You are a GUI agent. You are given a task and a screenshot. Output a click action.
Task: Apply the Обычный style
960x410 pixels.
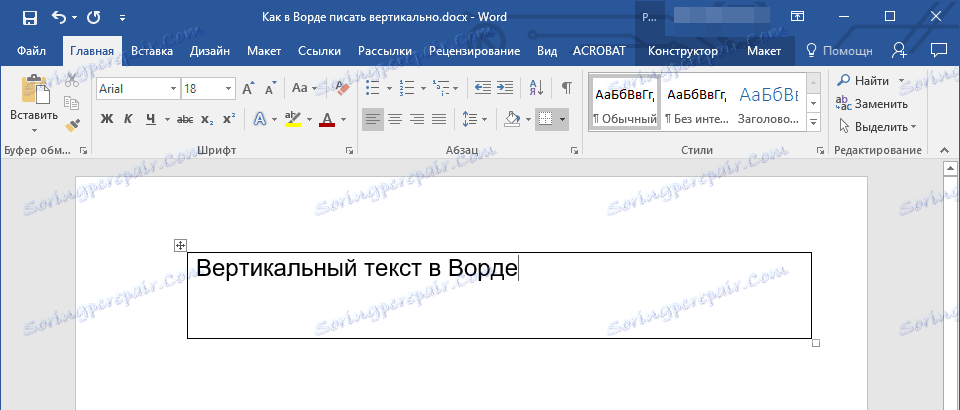pos(624,102)
